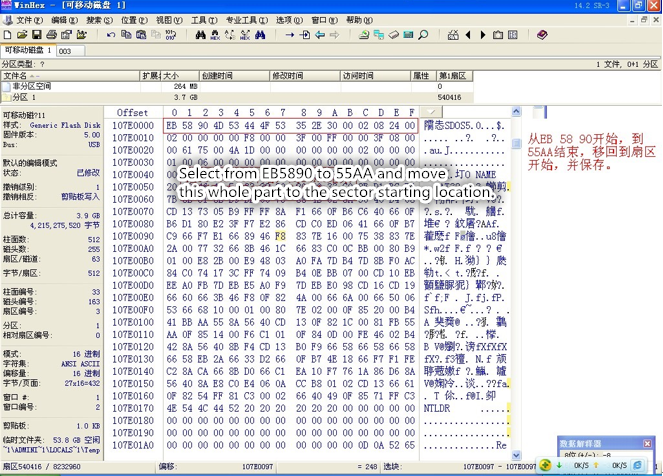This screenshot has width=663, height=476.
Task: Click the Replace Hex Values icon
Action: pos(245,35)
